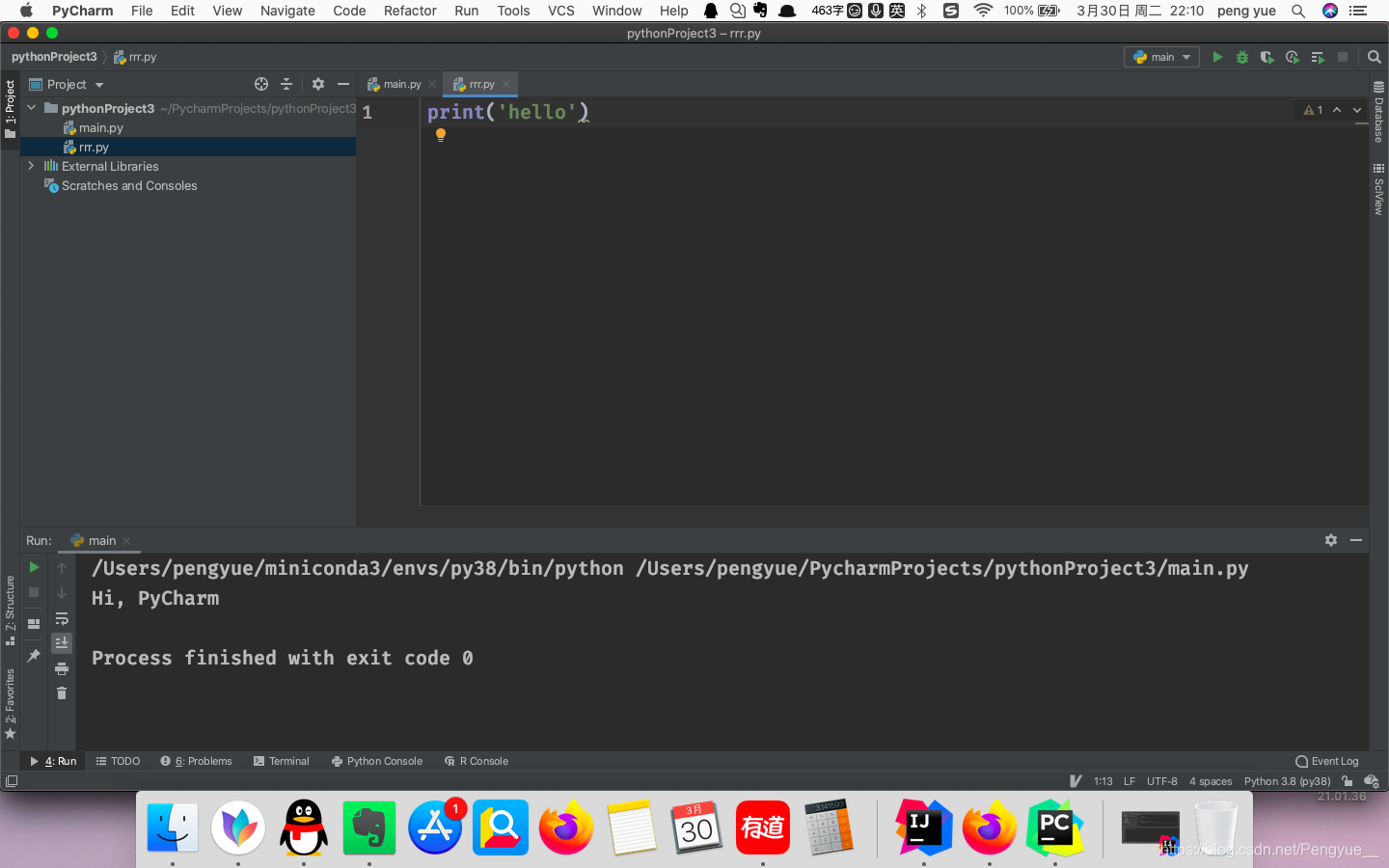Viewport: 1389px width, 868px height.
Task: Restore layout in the Run panel
Action: coord(34,624)
